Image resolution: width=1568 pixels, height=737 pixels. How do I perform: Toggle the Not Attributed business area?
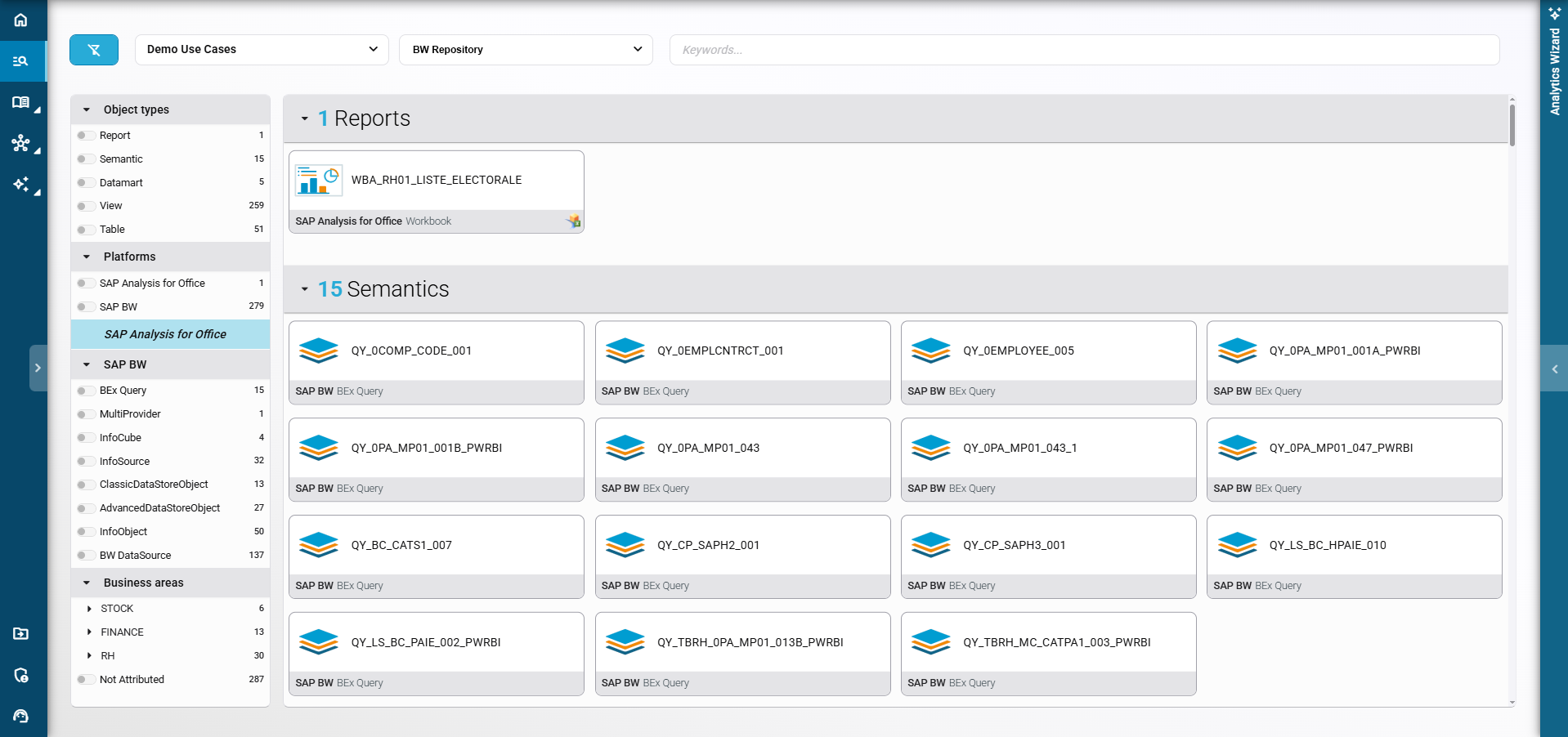coord(84,680)
